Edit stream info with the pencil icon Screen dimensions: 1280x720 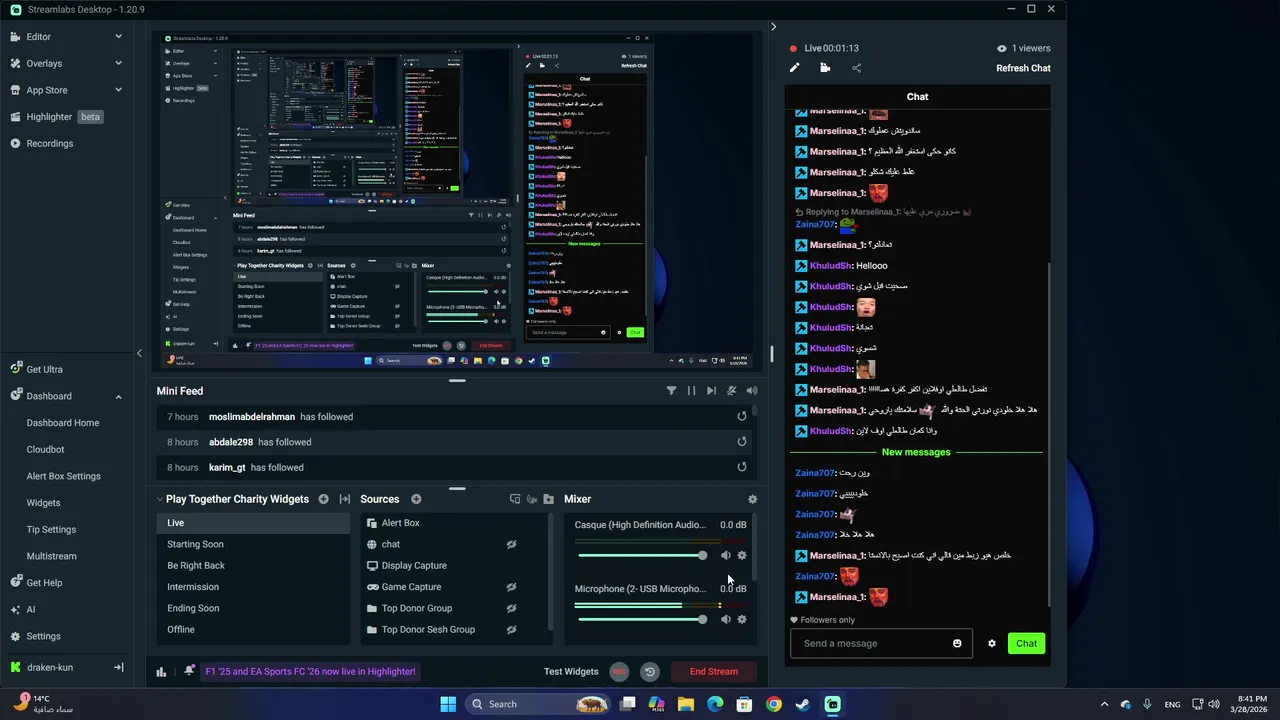pos(795,68)
